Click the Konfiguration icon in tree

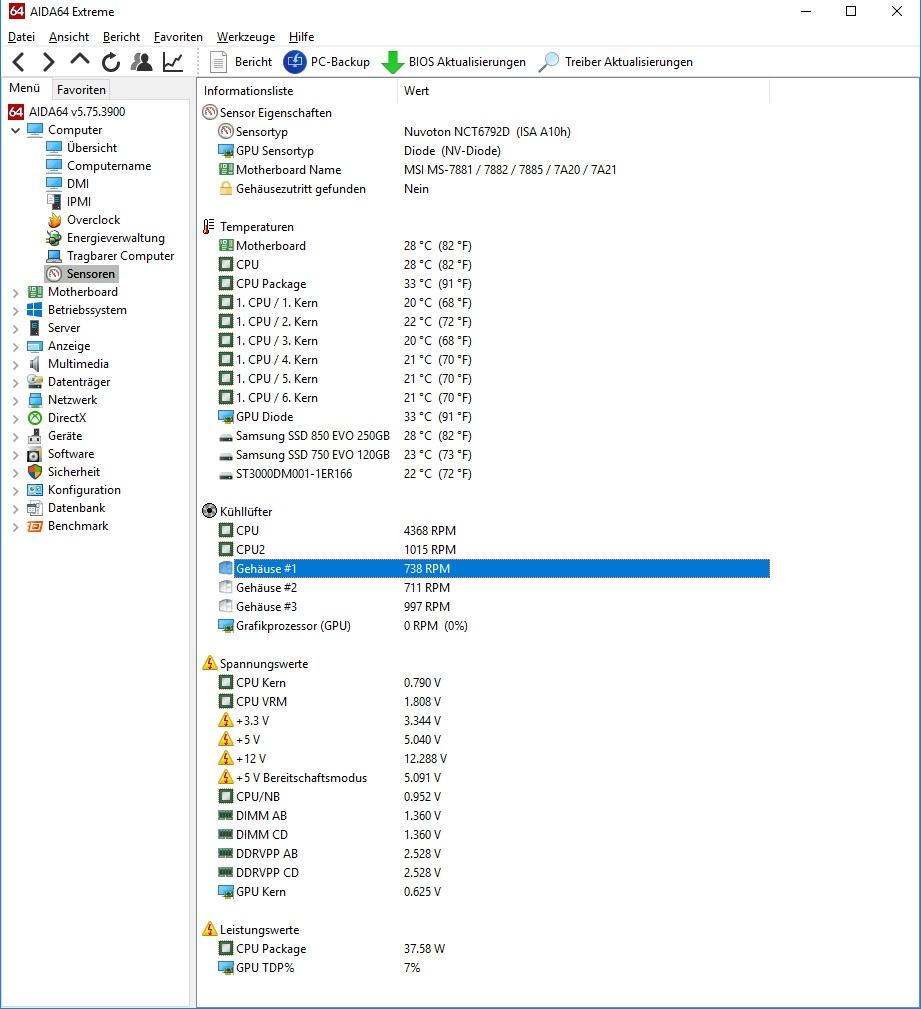coord(35,490)
